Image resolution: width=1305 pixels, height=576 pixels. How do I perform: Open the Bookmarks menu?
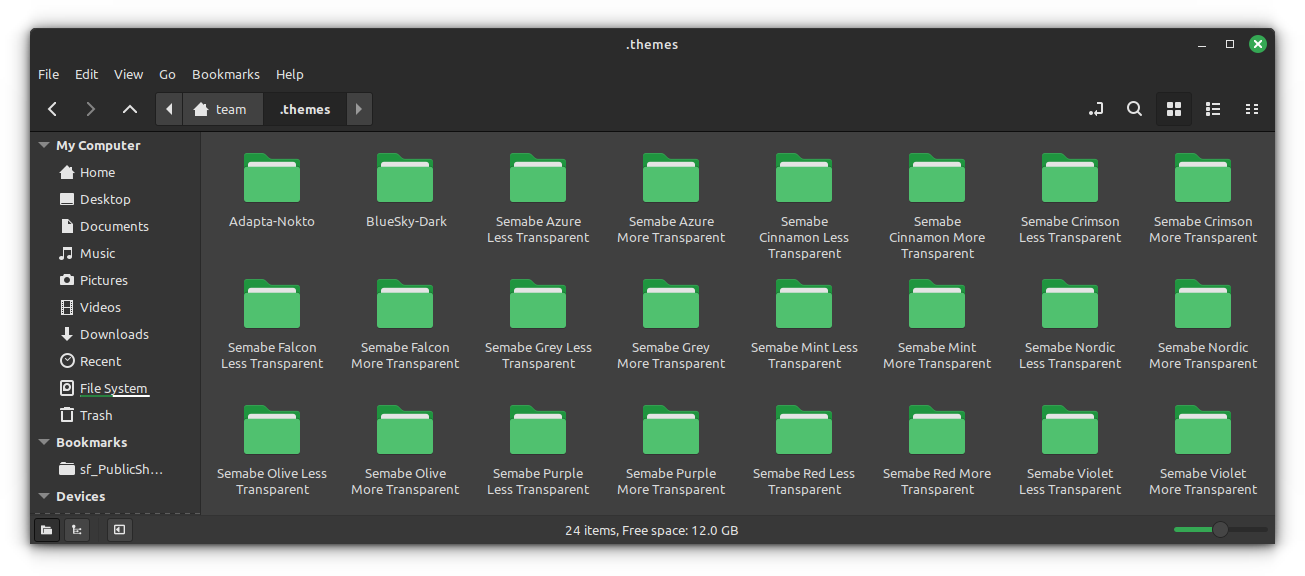click(x=225, y=74)
